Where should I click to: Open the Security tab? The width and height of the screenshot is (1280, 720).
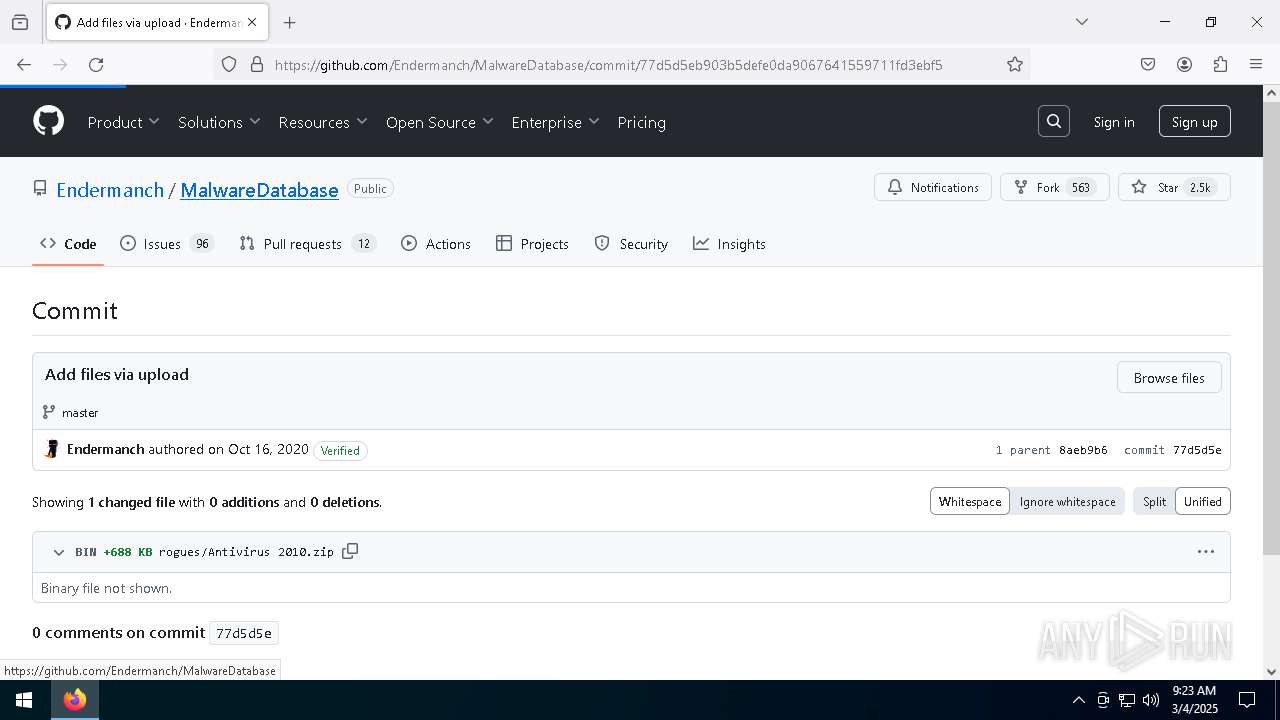click(x=631, y=244)
